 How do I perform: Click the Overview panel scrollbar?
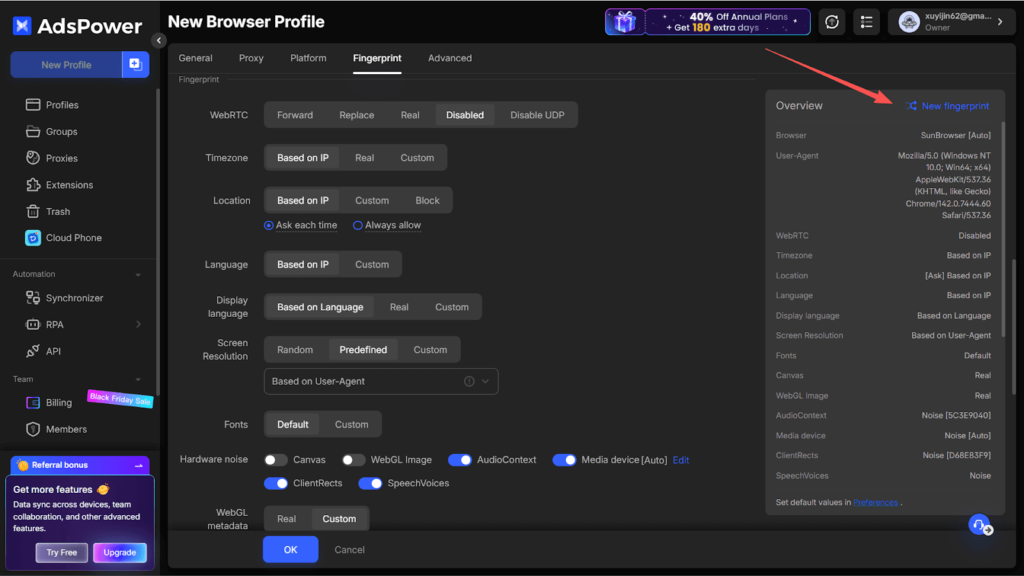coord(1002,200)
